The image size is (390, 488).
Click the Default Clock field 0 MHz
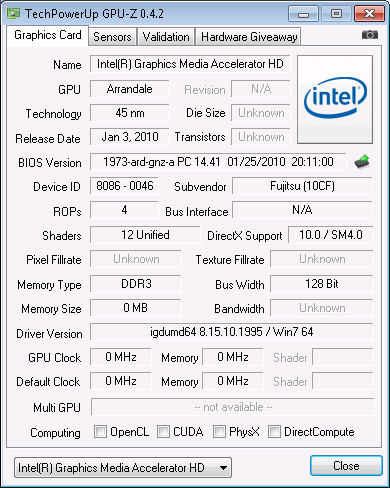[x=121, y=381]
